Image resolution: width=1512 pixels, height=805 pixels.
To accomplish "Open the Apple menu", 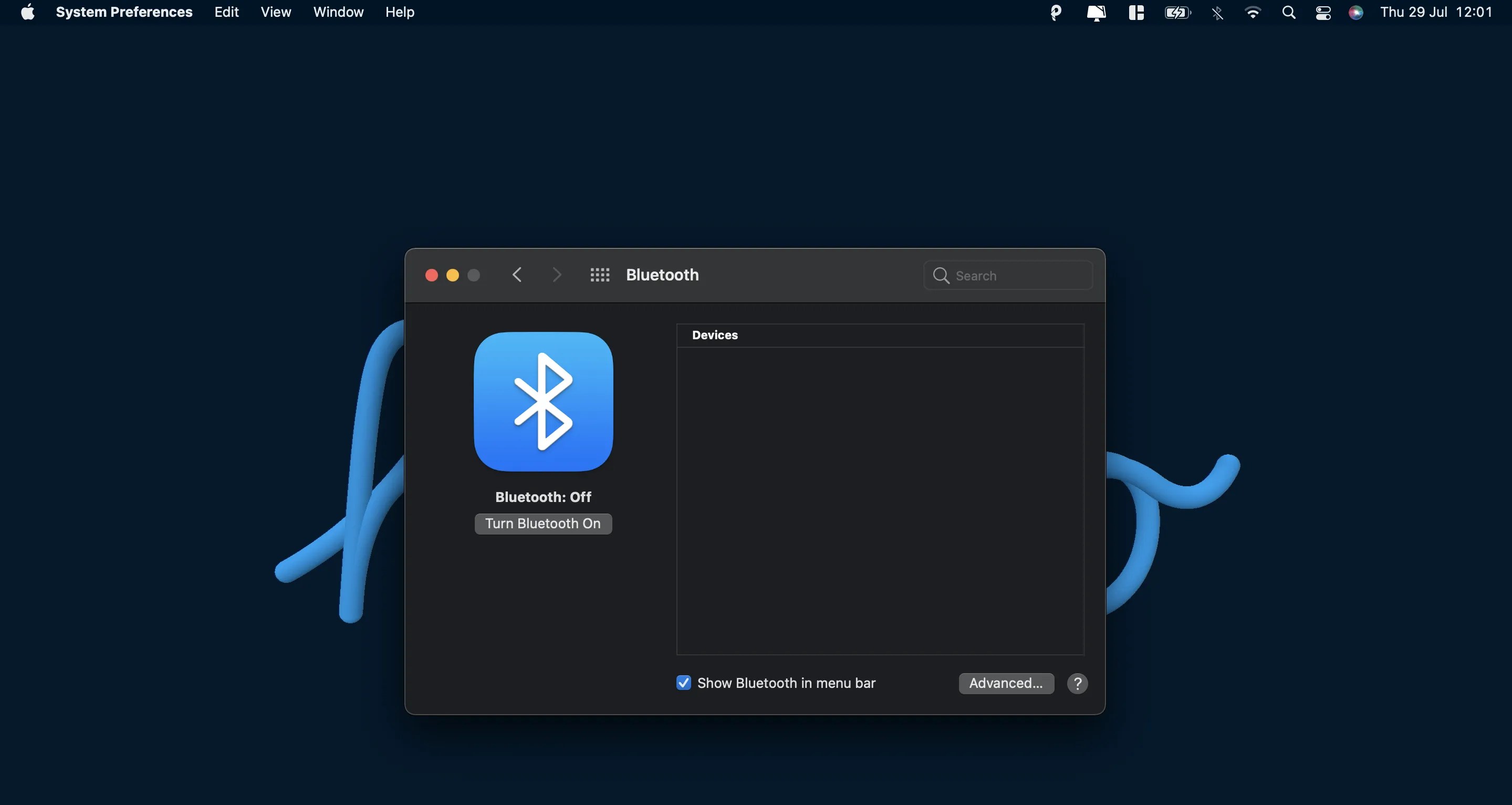I will [28, 12].
